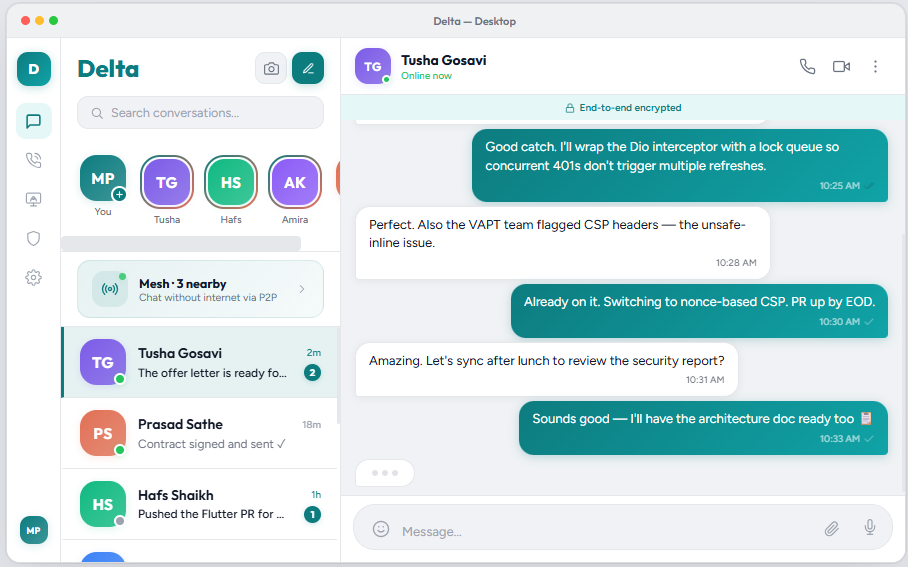Image resolution: width=908 pixels, height=567 pixels.
Task: Click message about VAPT CSP headers
Action: 563,243
